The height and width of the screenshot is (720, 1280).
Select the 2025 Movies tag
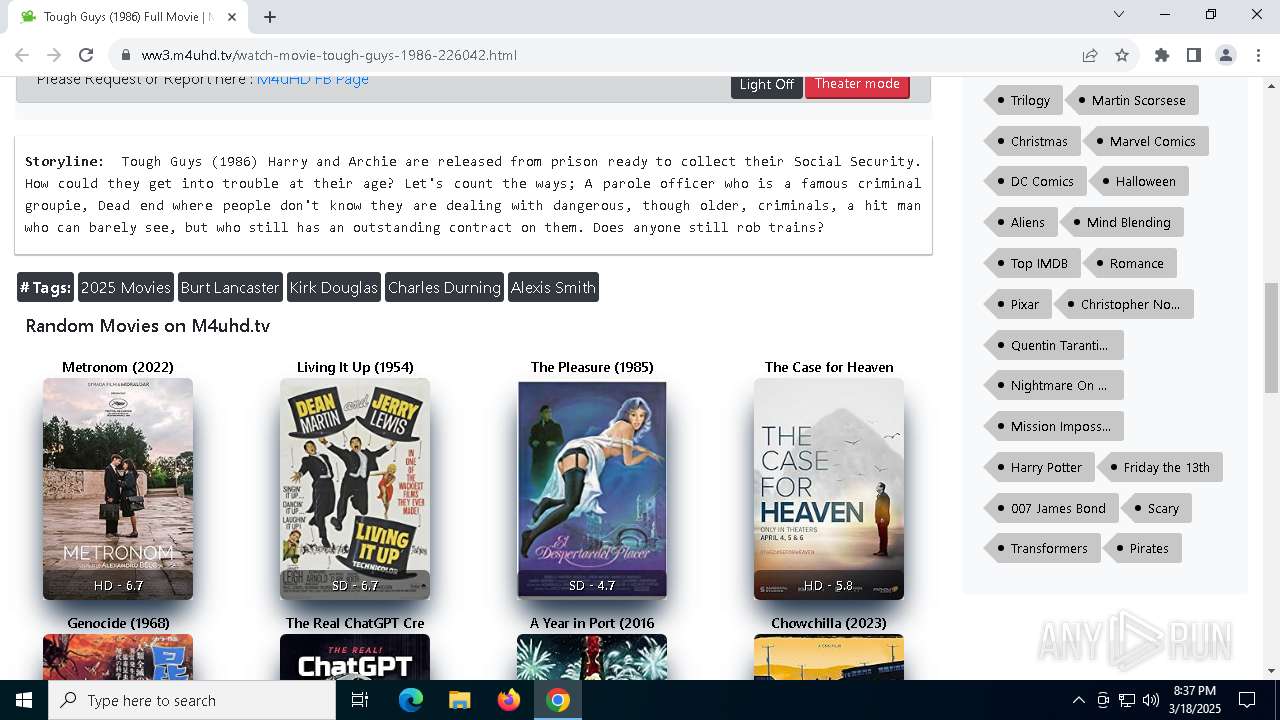tap(126, 287)
